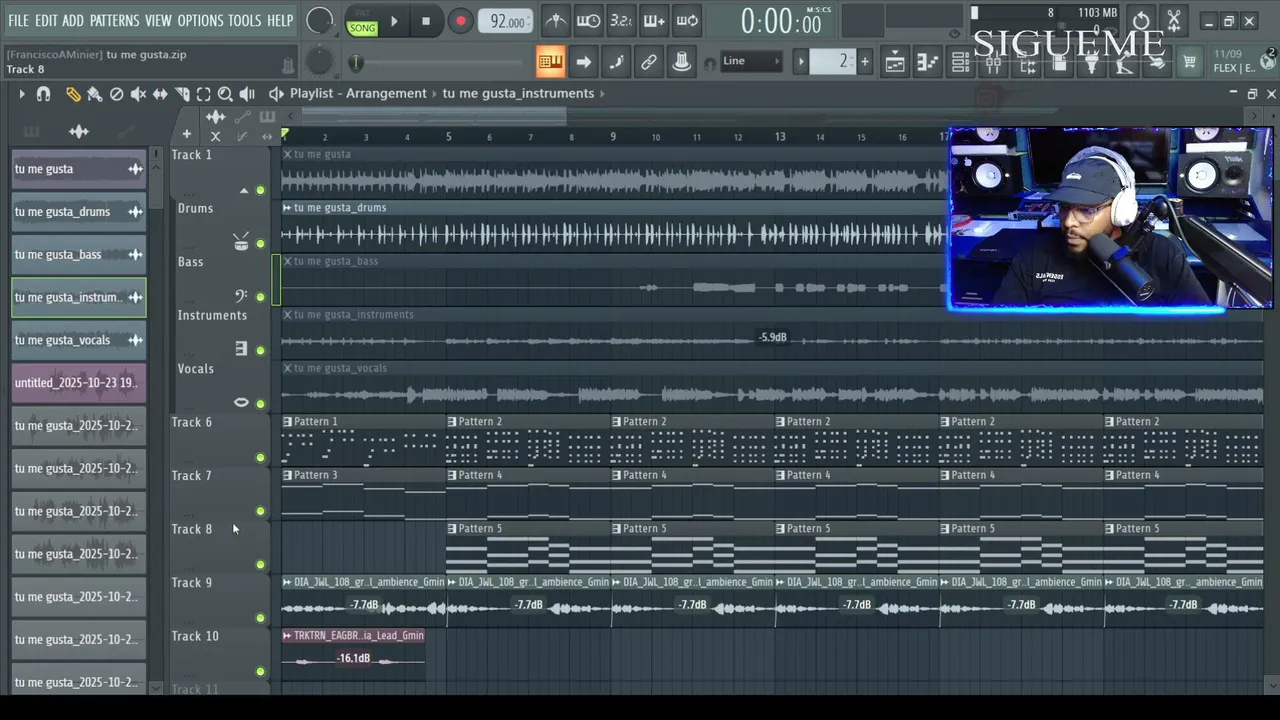This screenshot has height=720, width=1280.
Task: Open the FILE menu
Action: point(19,20)
